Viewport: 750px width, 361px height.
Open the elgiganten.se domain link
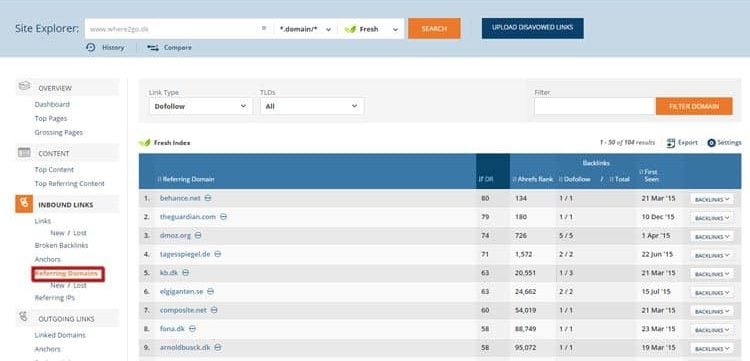pos(181,291)
